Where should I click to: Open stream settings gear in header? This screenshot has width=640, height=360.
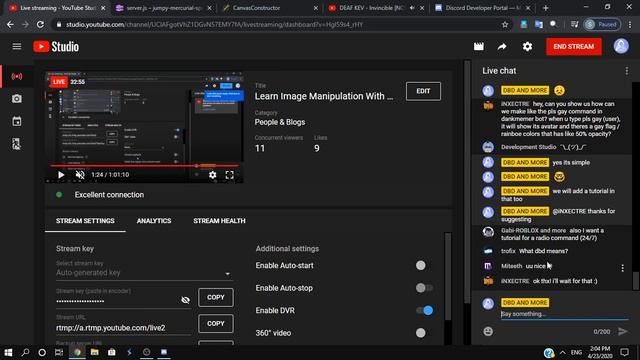(527, 47)
